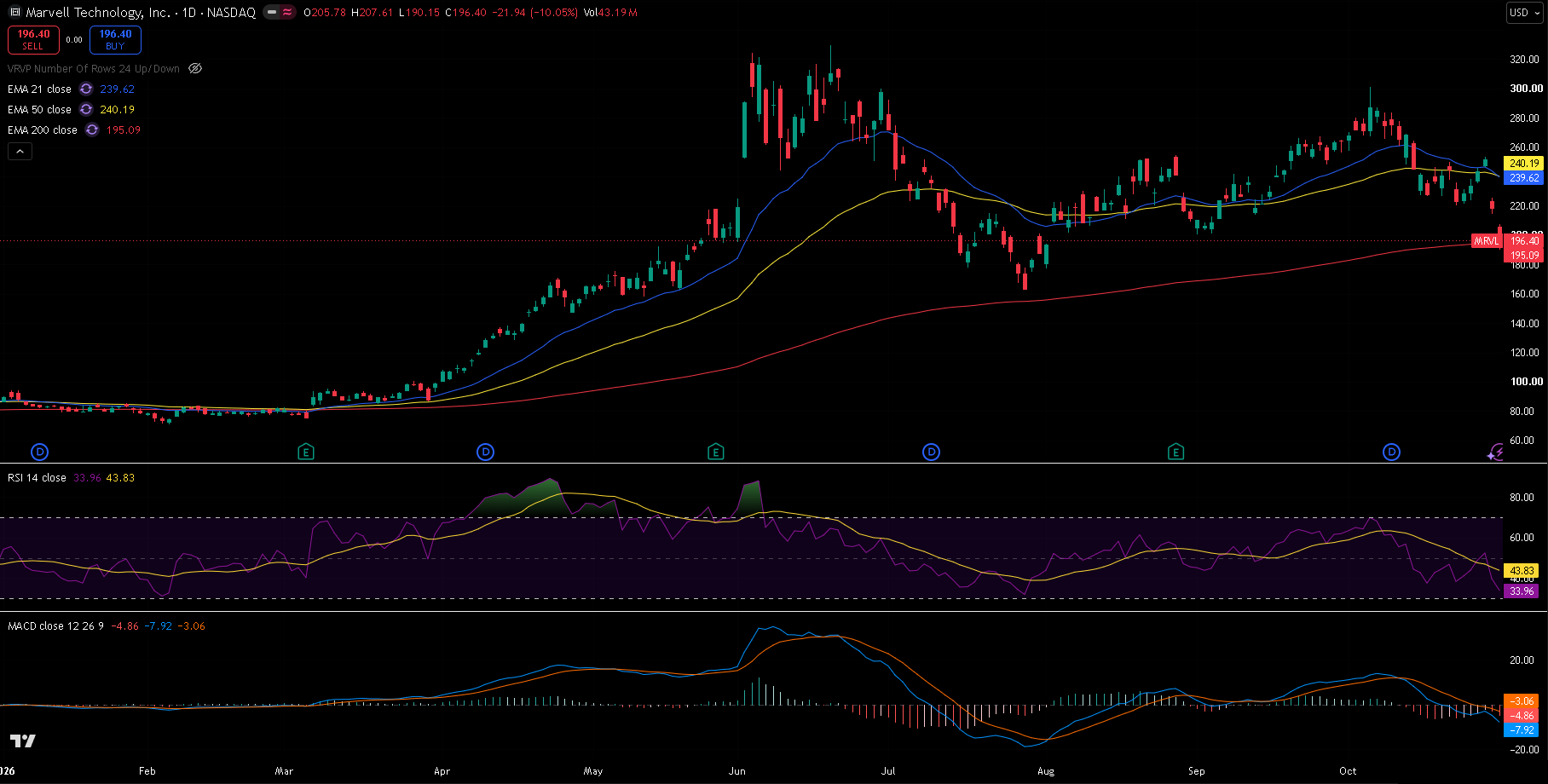Viewport: 1548px width, 784px height.
Task: Click the blue 196.40 BUY button
Action: coord(115,39)
